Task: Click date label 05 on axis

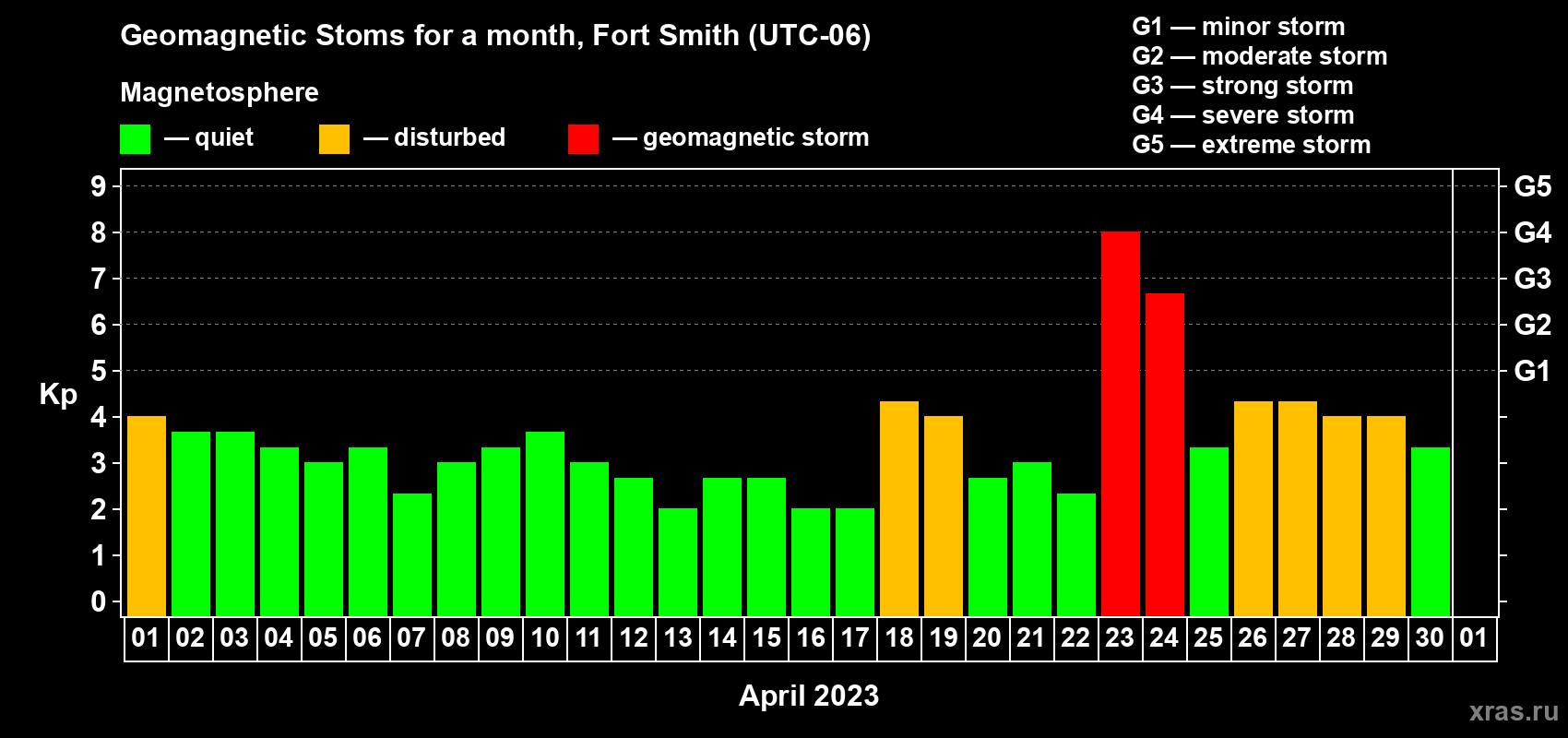Action: point(323,638)
